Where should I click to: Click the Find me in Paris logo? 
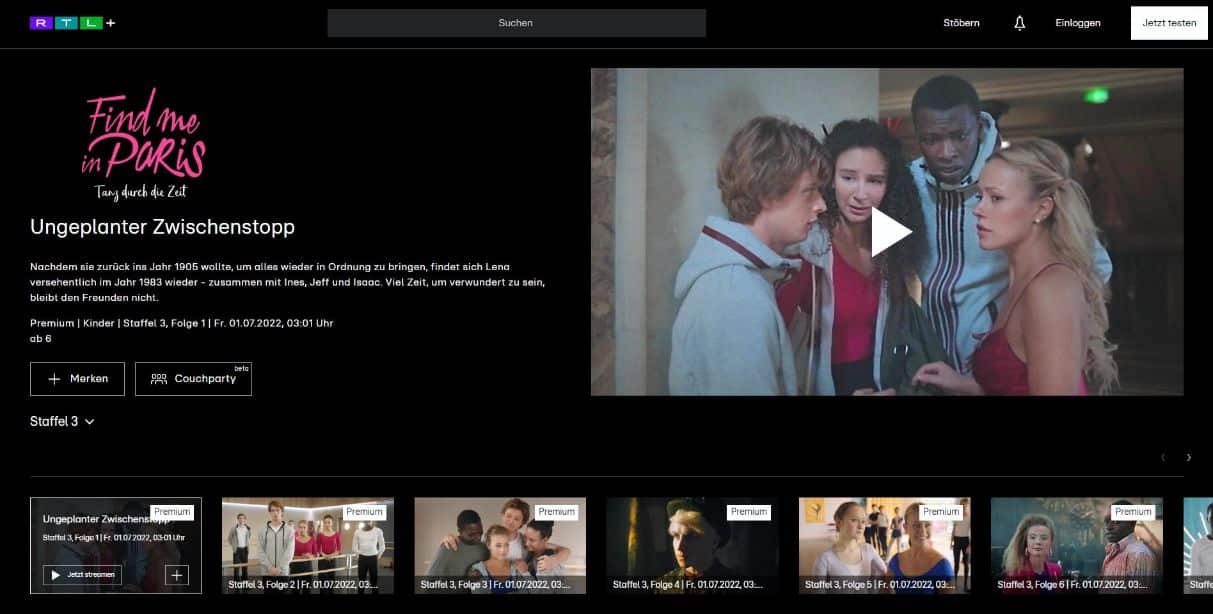pos(144,143)
